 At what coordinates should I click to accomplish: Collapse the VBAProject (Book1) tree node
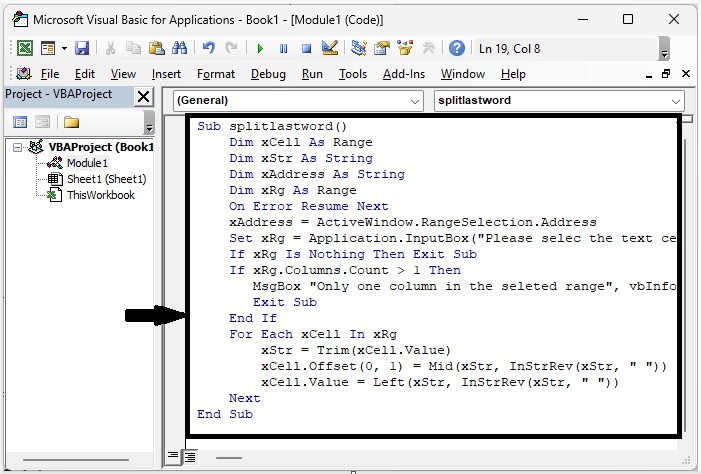pos(17,147)
